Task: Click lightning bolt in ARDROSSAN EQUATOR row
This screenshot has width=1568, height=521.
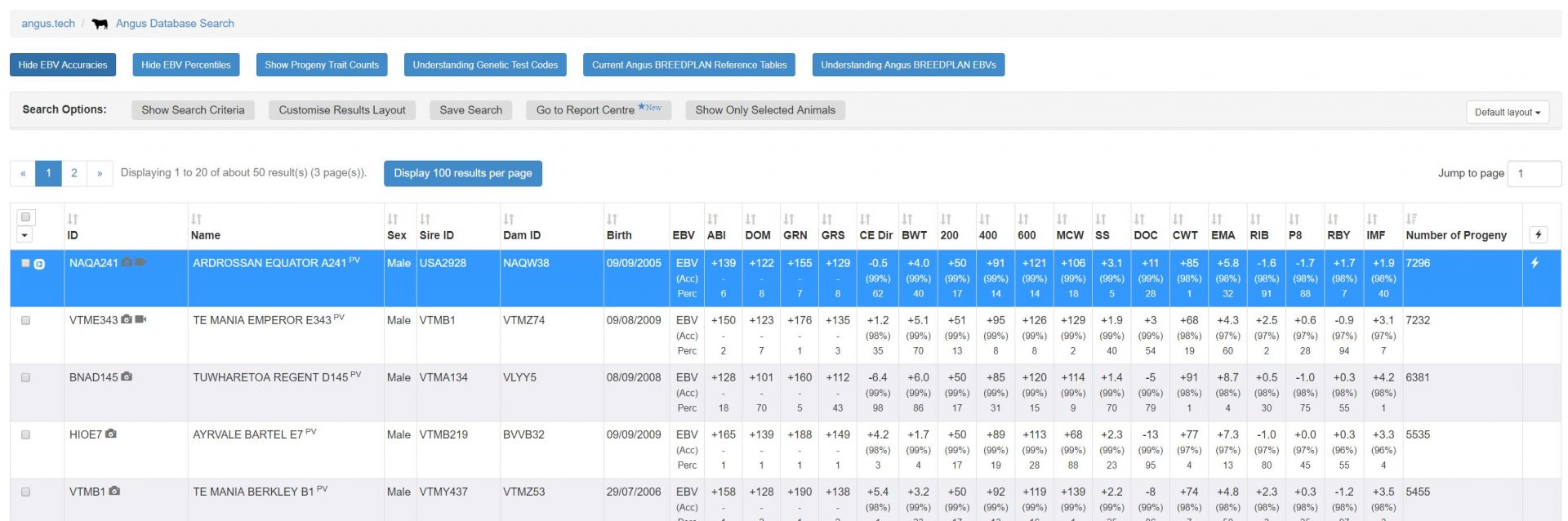Action: (1535, 263)
